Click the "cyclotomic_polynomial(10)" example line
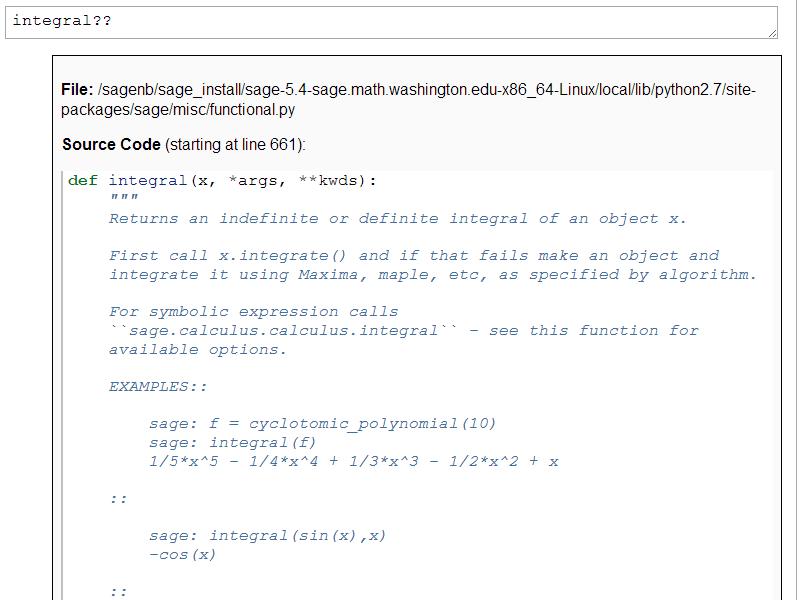This screenshot has width=800, height=600. tap(322, 424)
